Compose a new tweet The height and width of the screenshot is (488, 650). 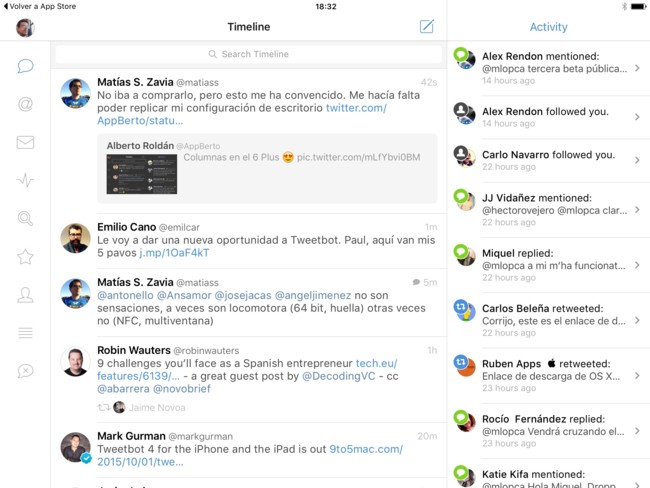point(427,26)
